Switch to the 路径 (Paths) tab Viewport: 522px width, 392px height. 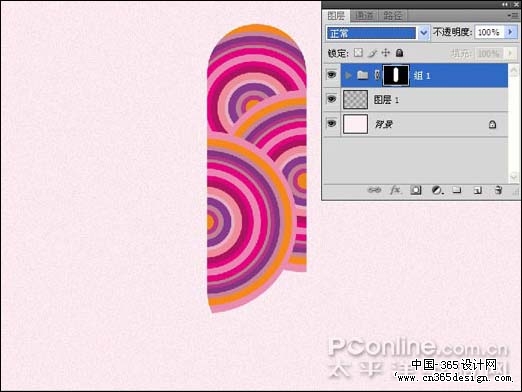[392, 16]
